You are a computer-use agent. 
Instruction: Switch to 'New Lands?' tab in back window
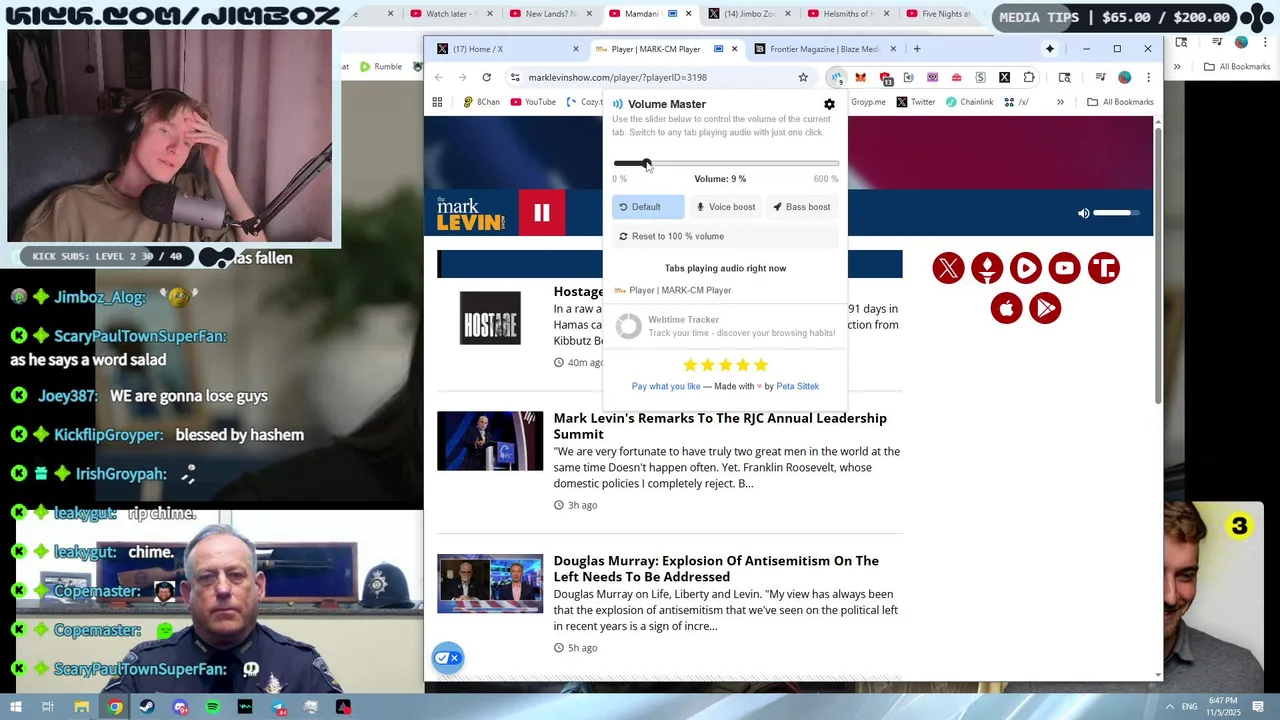click(x=545, y=14)
